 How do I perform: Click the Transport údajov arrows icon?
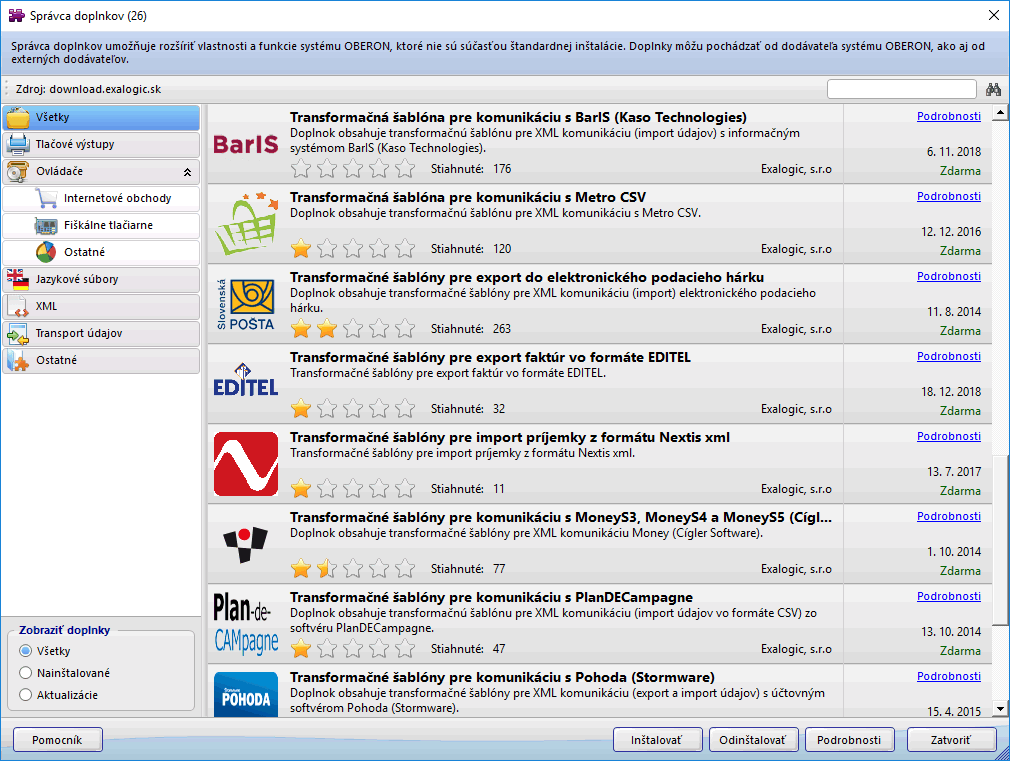pyautogui.click(x=18, y=333)
